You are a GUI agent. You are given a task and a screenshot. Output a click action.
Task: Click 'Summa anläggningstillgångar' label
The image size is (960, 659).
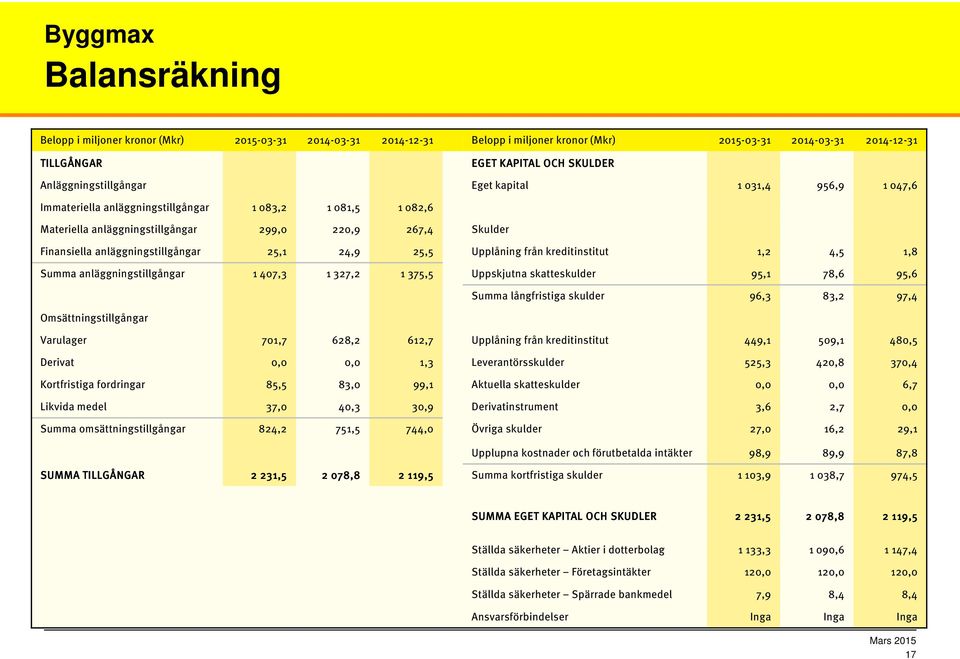coord(112,274)
